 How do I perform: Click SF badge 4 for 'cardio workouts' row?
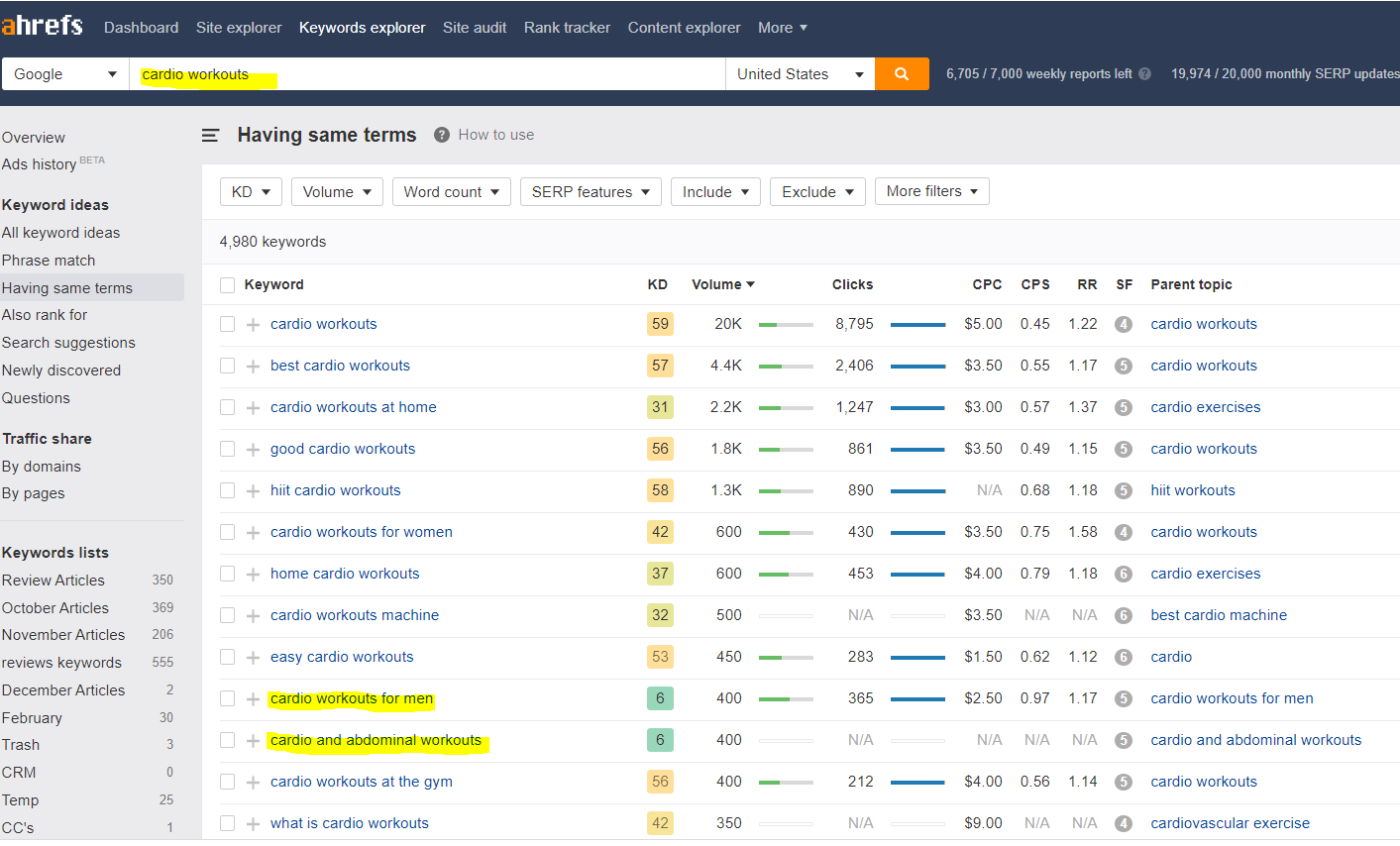[x=1124, y=324]
